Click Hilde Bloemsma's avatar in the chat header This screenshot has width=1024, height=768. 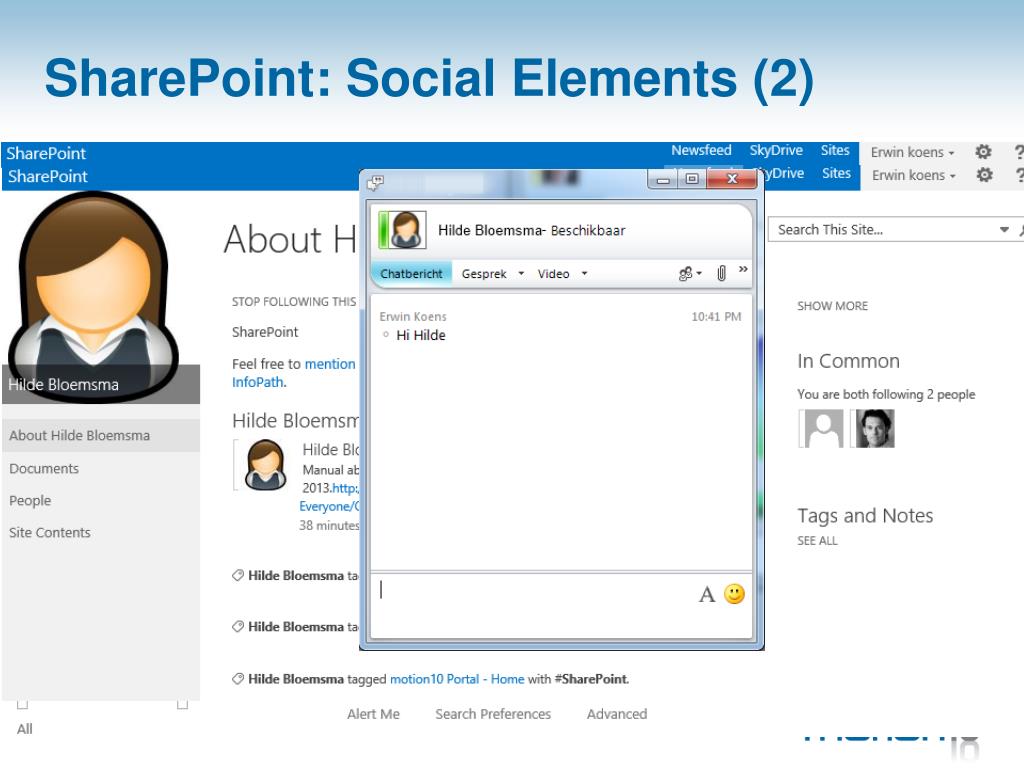[x=406, y=230]
